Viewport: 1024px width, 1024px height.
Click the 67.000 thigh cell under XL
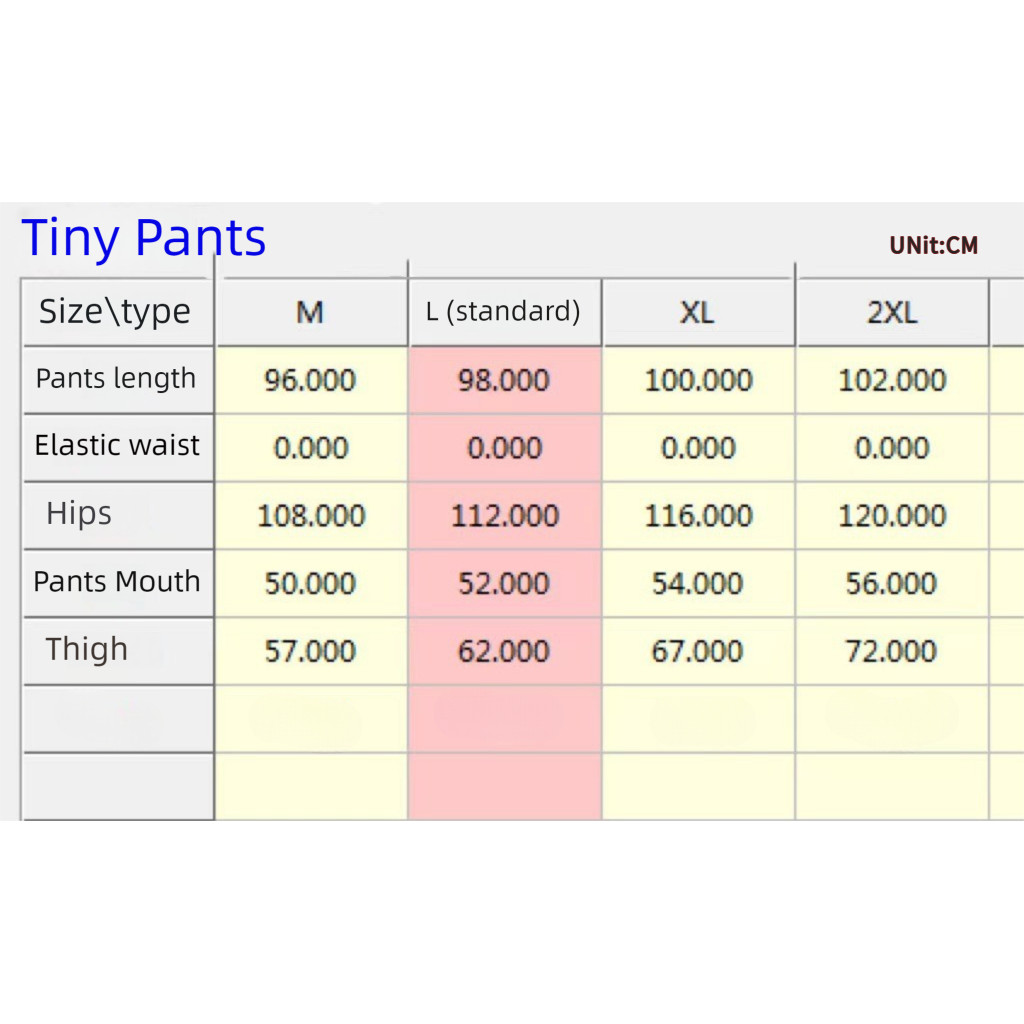698,652
